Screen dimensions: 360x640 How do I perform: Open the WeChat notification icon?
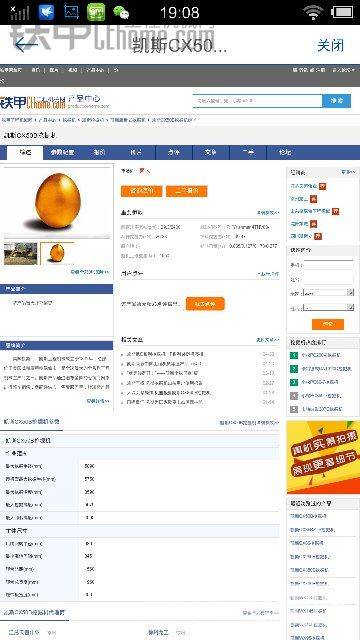[121, 12]
